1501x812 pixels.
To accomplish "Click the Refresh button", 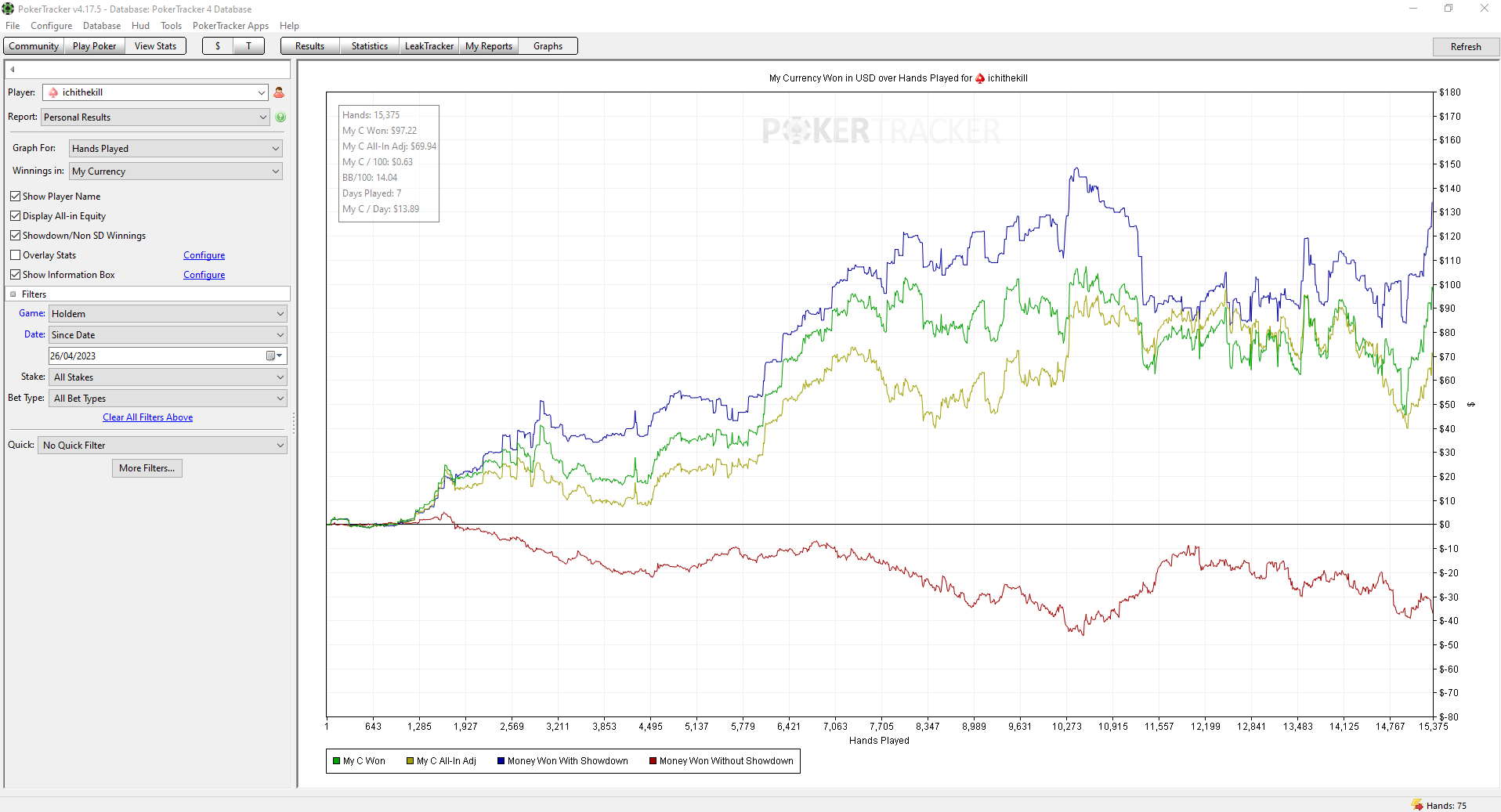I will 1466,46.
